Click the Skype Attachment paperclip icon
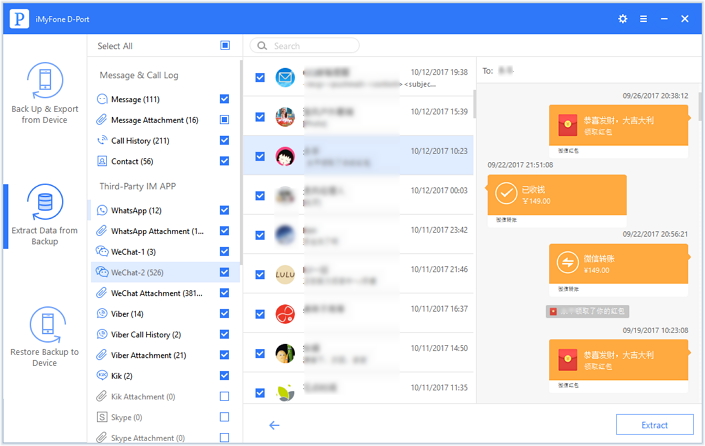705x446 pixels. (x=102, y=437)
